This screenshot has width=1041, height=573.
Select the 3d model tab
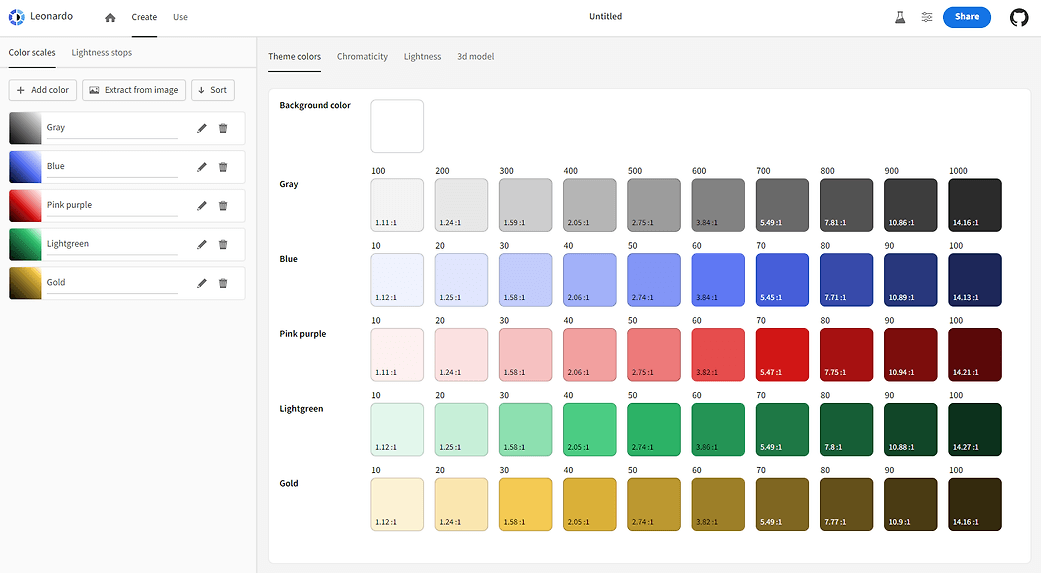(475, 57)
